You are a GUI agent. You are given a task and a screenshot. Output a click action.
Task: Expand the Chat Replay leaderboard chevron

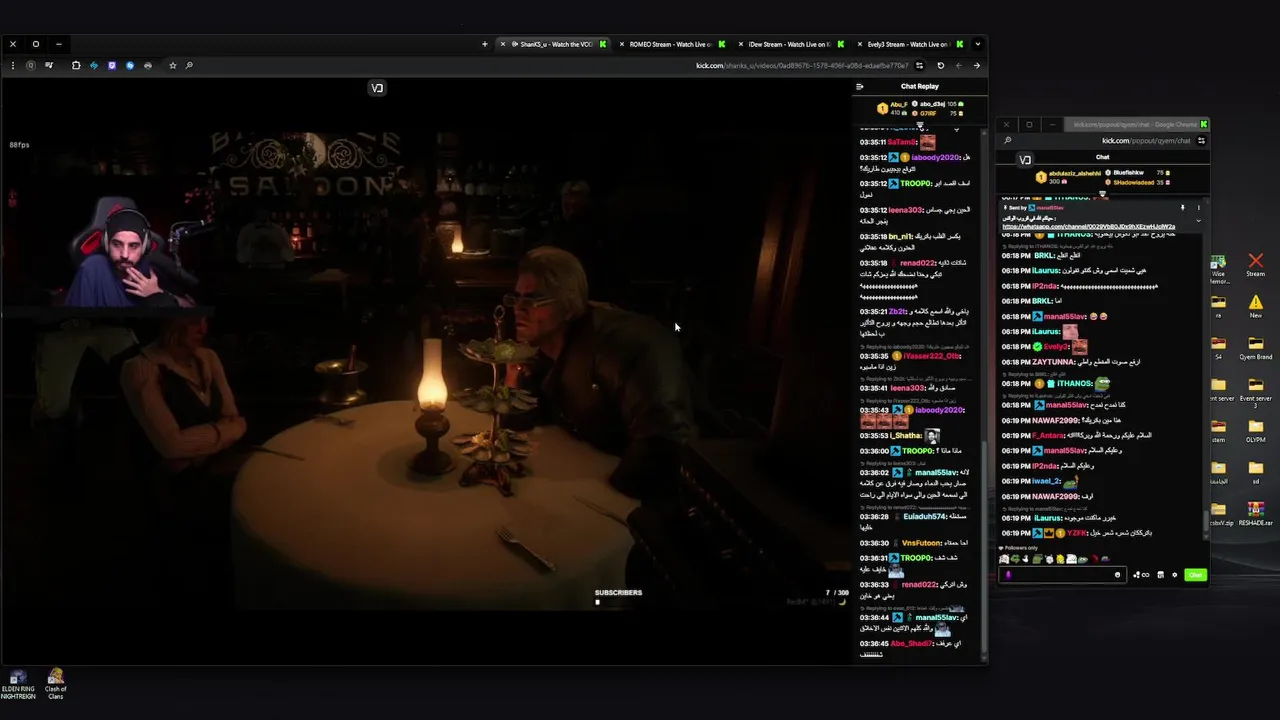(x=920, y=126)
